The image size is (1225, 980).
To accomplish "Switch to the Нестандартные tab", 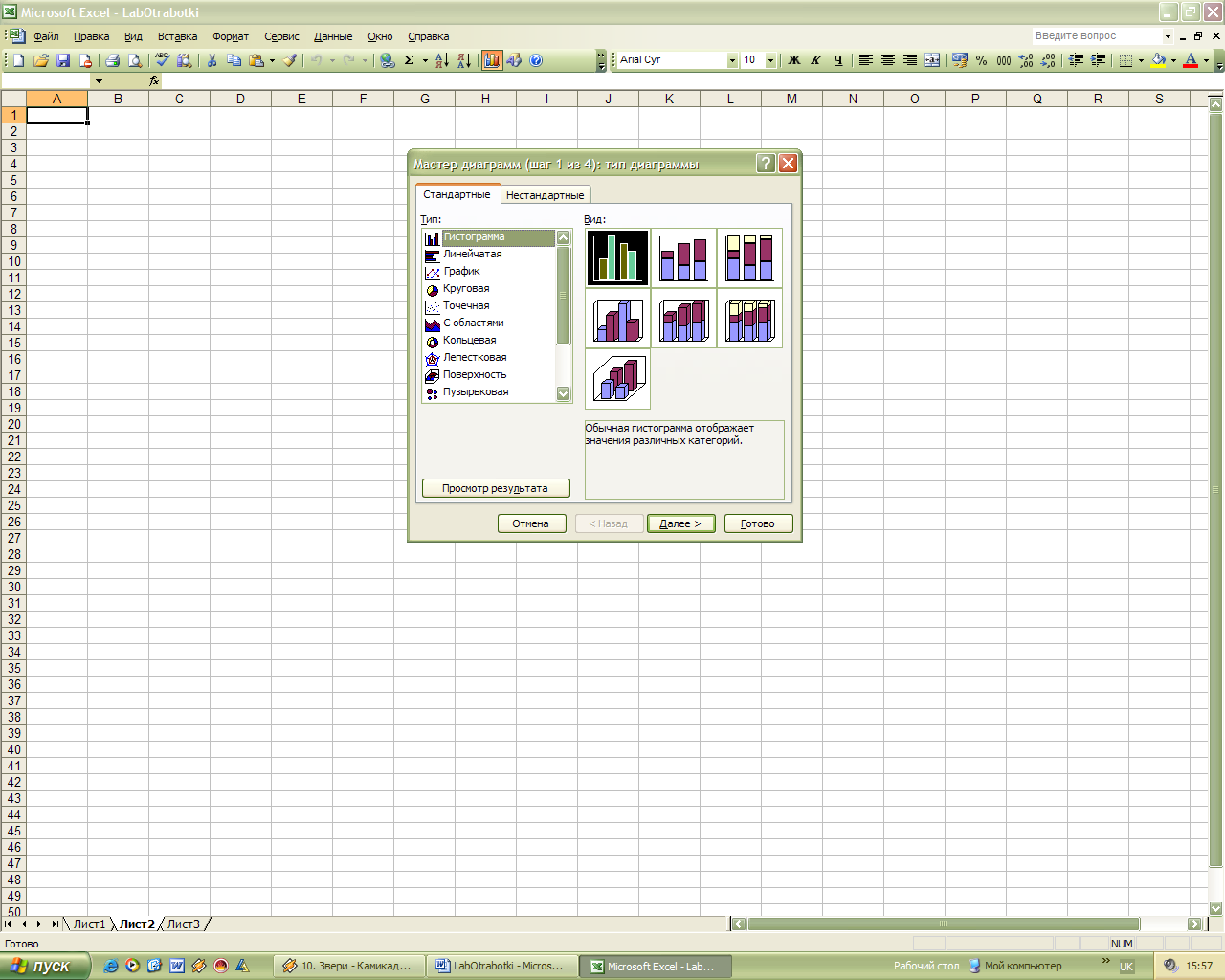I will 545,195.
